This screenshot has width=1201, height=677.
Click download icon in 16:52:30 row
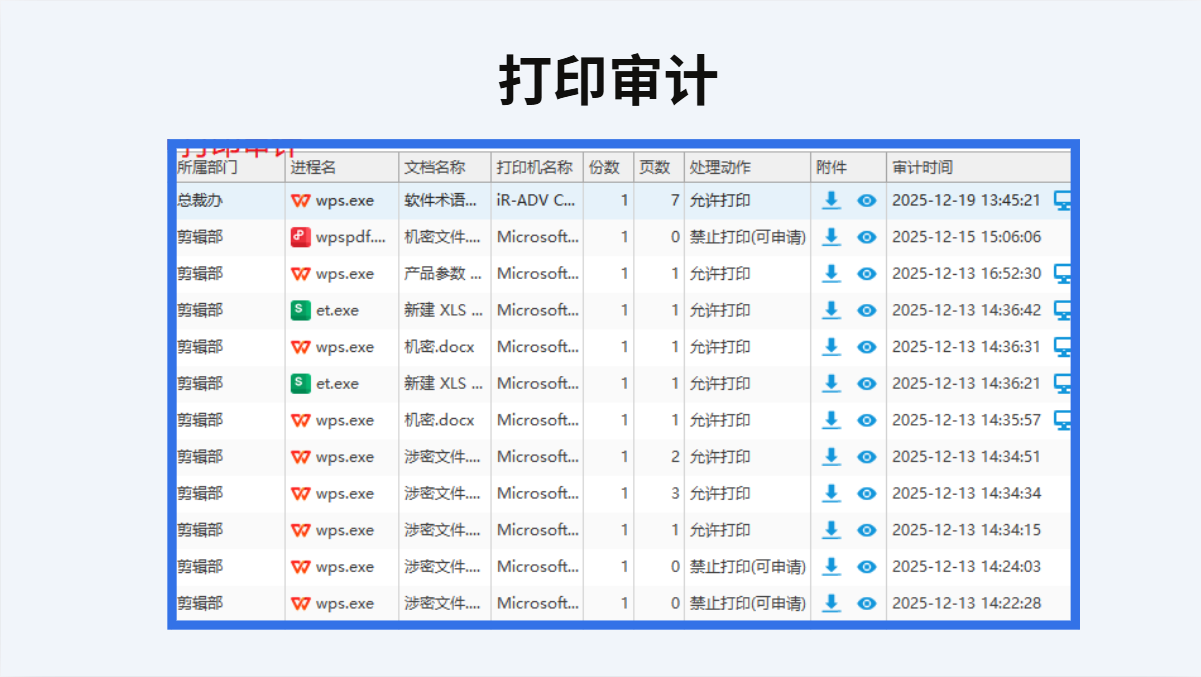point(831,274)
